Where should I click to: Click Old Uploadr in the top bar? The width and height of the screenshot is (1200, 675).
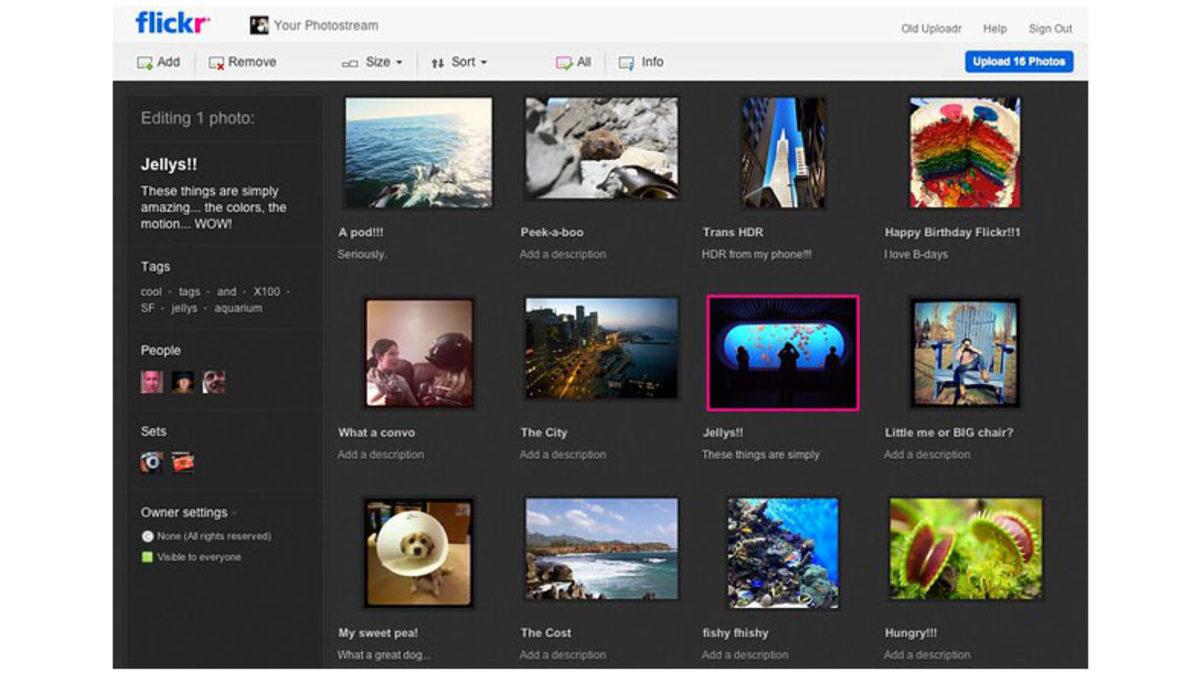pyautogui.click(x=931, y=29)
